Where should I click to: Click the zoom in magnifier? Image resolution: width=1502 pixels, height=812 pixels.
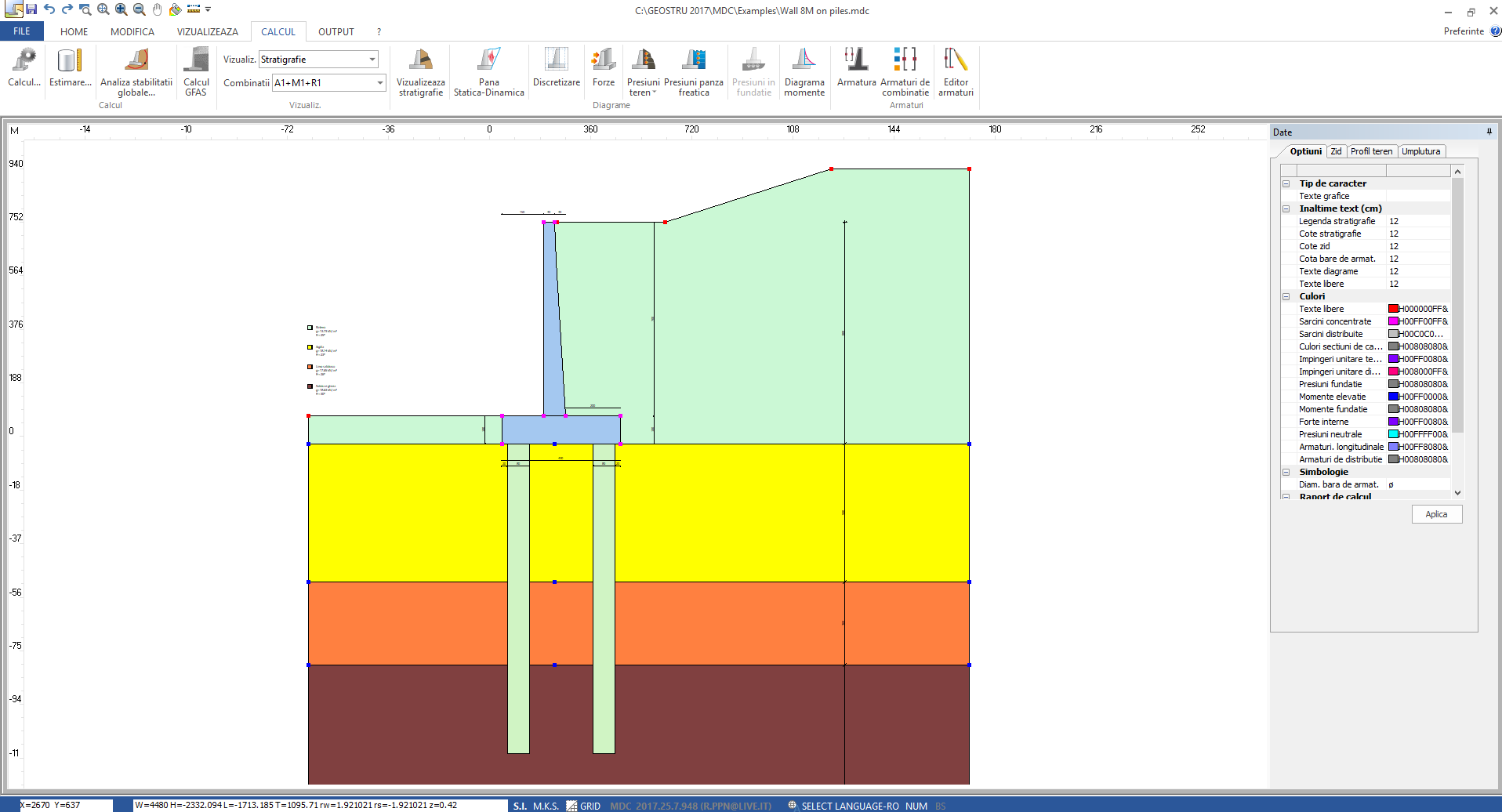122,9
